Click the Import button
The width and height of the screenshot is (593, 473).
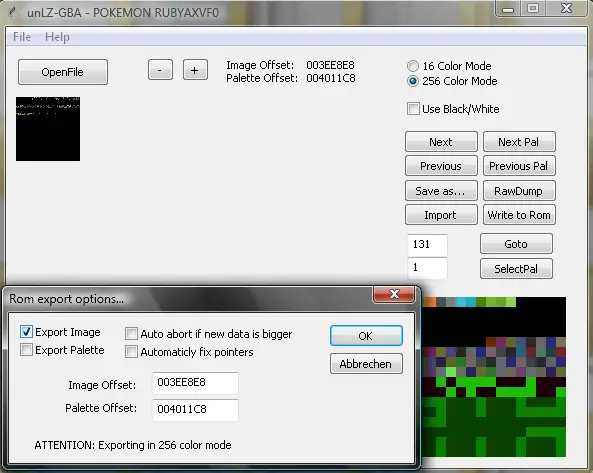click(441, 215)
